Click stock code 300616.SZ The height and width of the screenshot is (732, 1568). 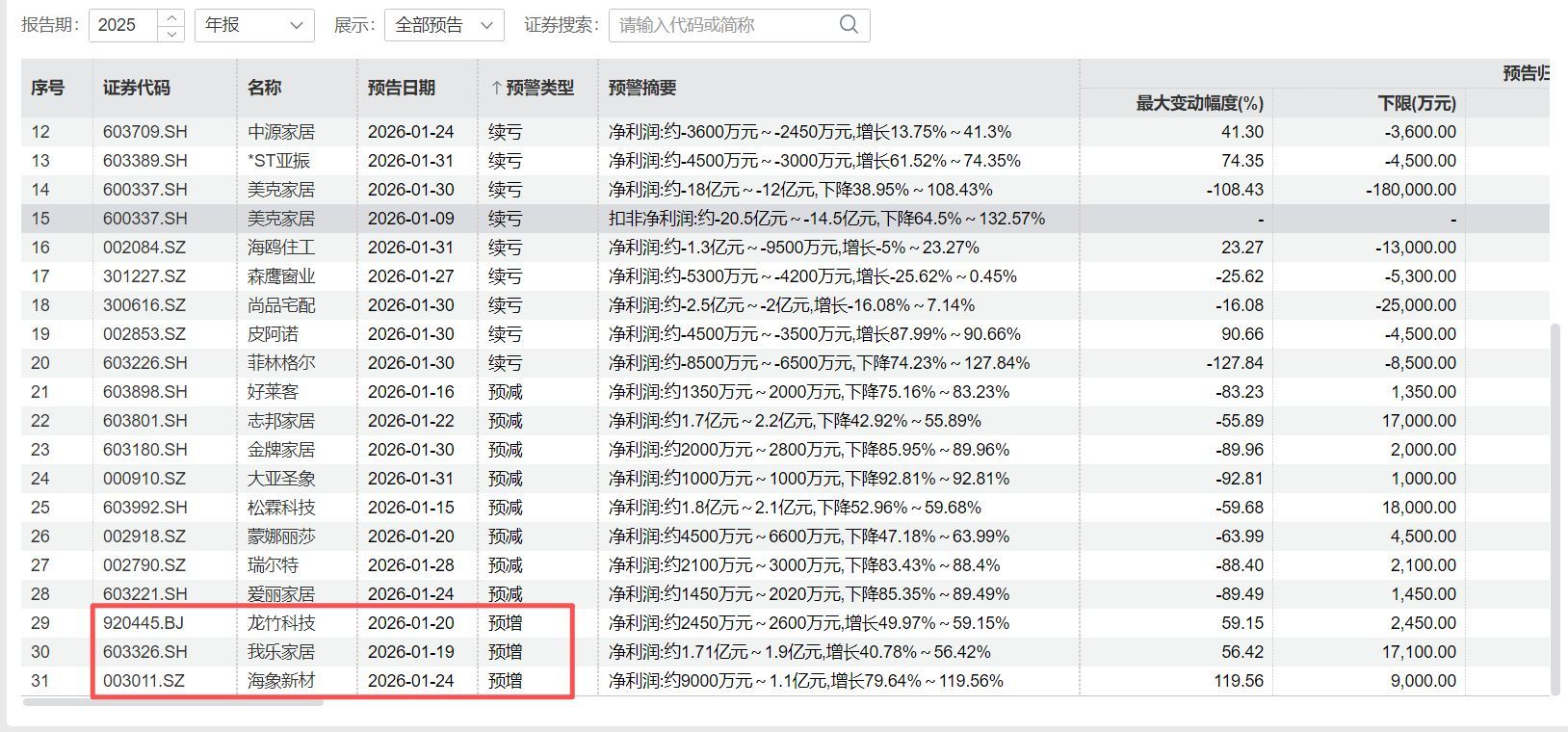pyautogui.click(x=144, y=305)
